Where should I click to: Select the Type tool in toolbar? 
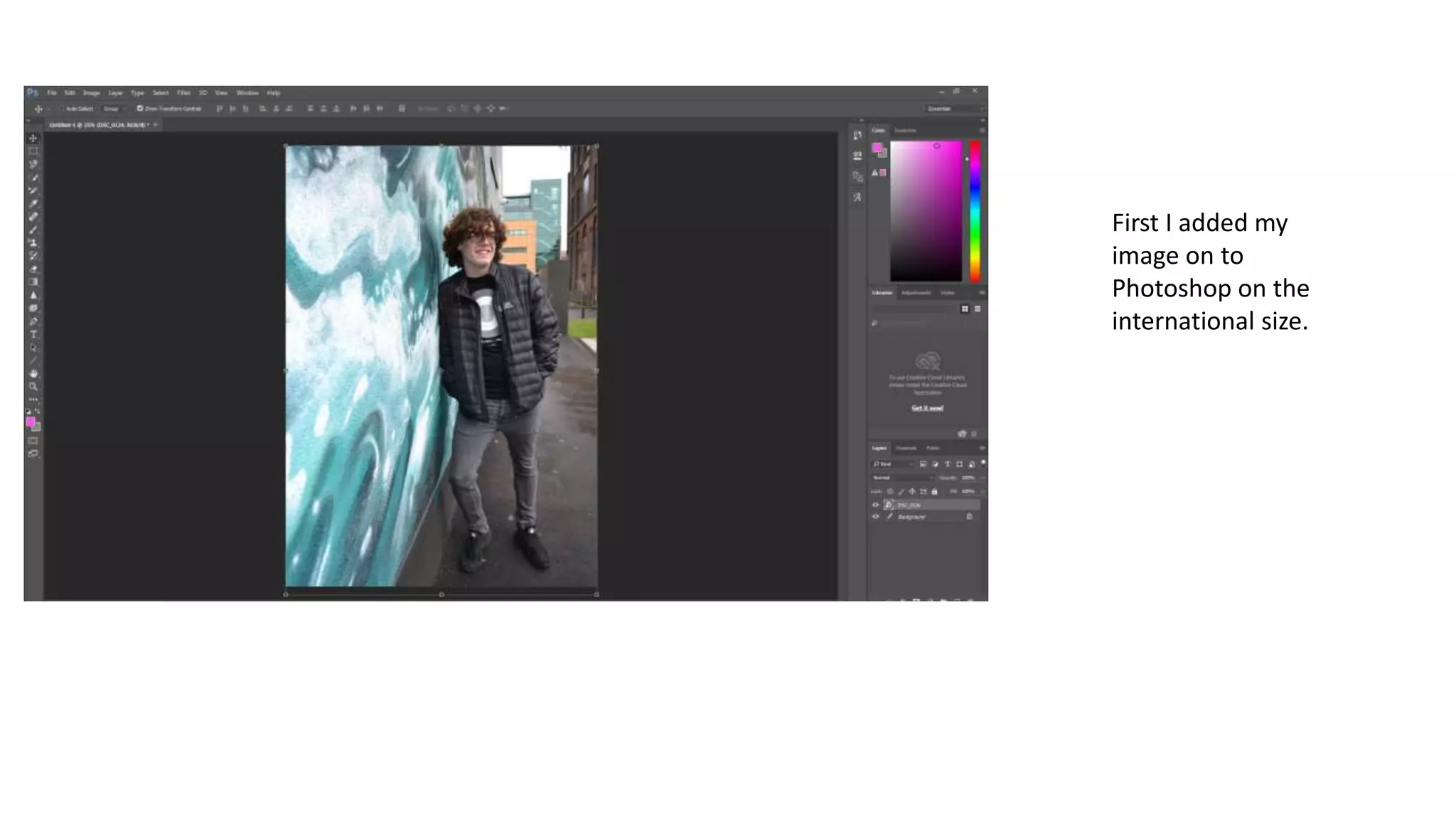[33, 335]
